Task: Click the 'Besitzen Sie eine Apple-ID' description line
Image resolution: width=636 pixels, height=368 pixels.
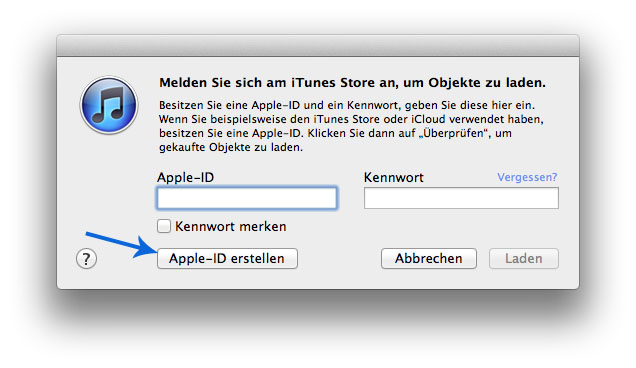Action: [347, 105]
